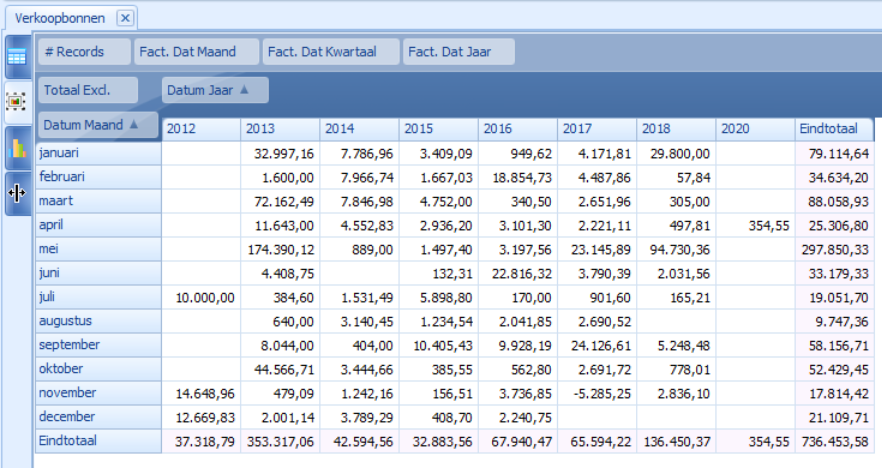The height and width of the screenshot is (468, 882).
Task: Select the september row header
Action: [x=98, y=345]
